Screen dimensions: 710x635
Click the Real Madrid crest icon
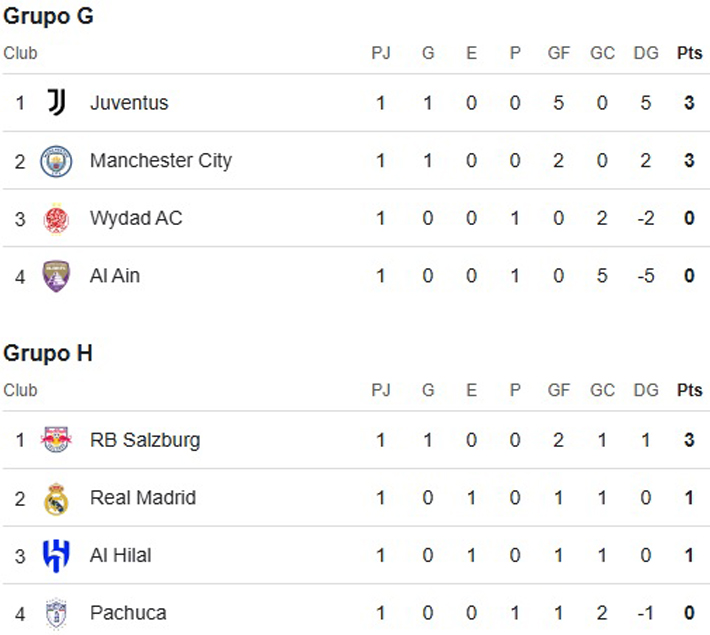pos(56,497)
